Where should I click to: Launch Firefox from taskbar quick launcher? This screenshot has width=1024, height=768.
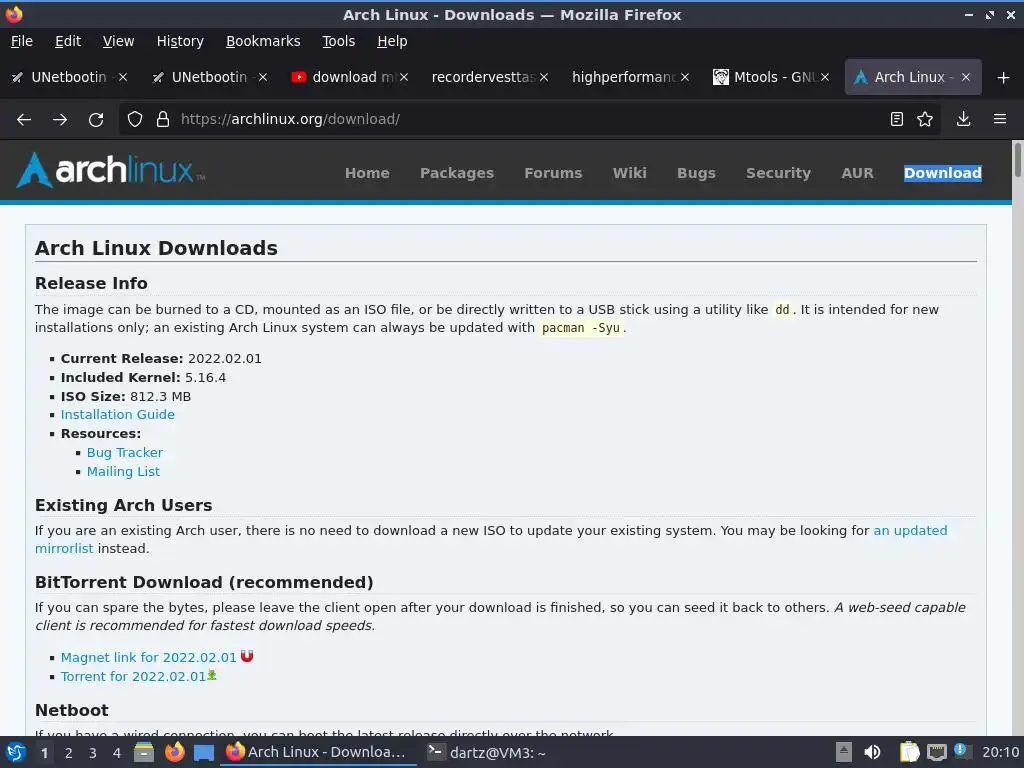pos(174,752)
